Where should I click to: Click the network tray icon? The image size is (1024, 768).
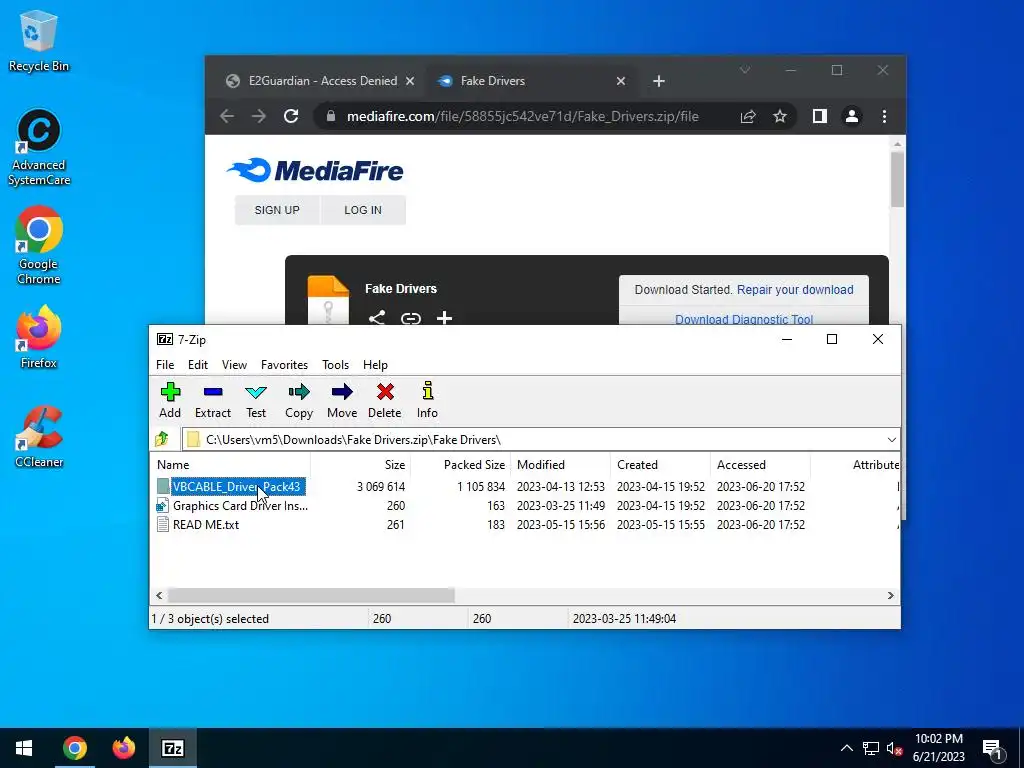coord(871,748)
